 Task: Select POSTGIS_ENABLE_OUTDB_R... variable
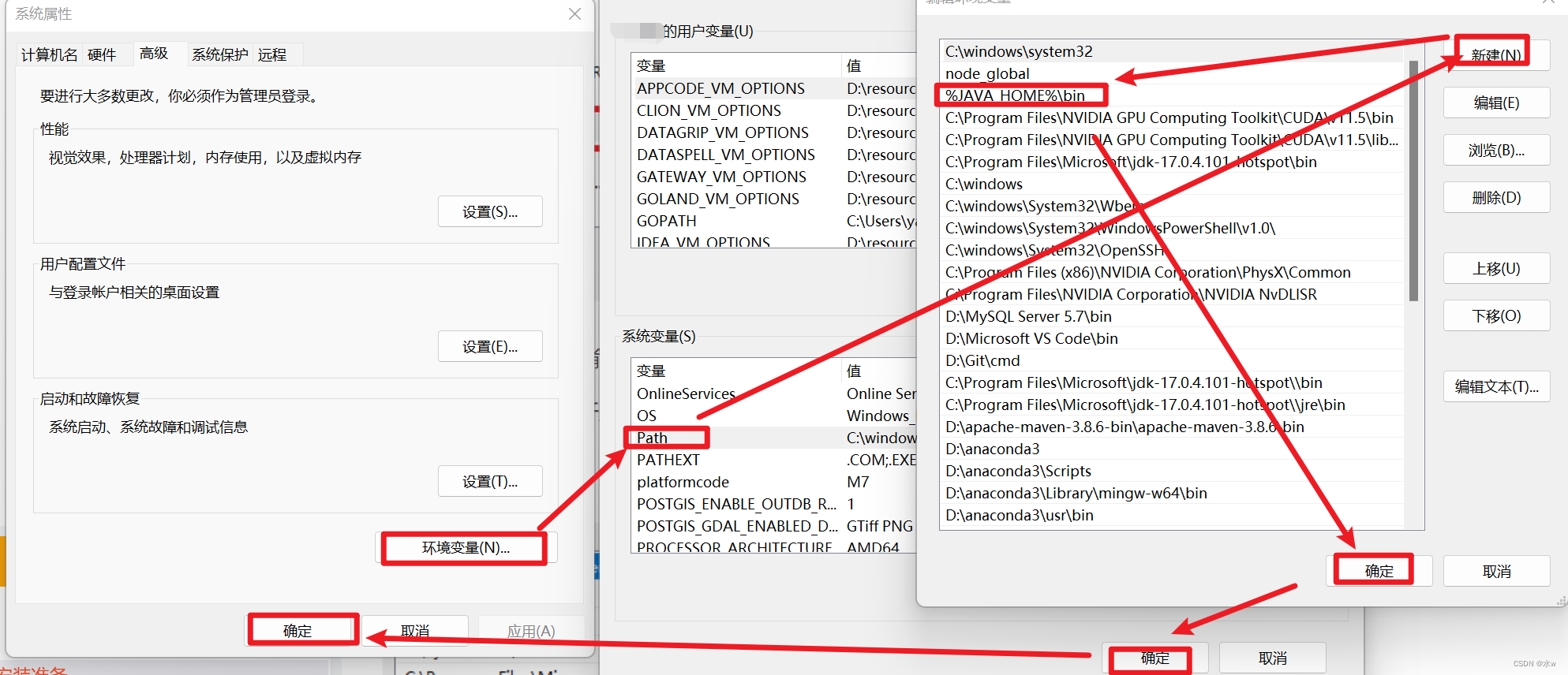(773, 504)
